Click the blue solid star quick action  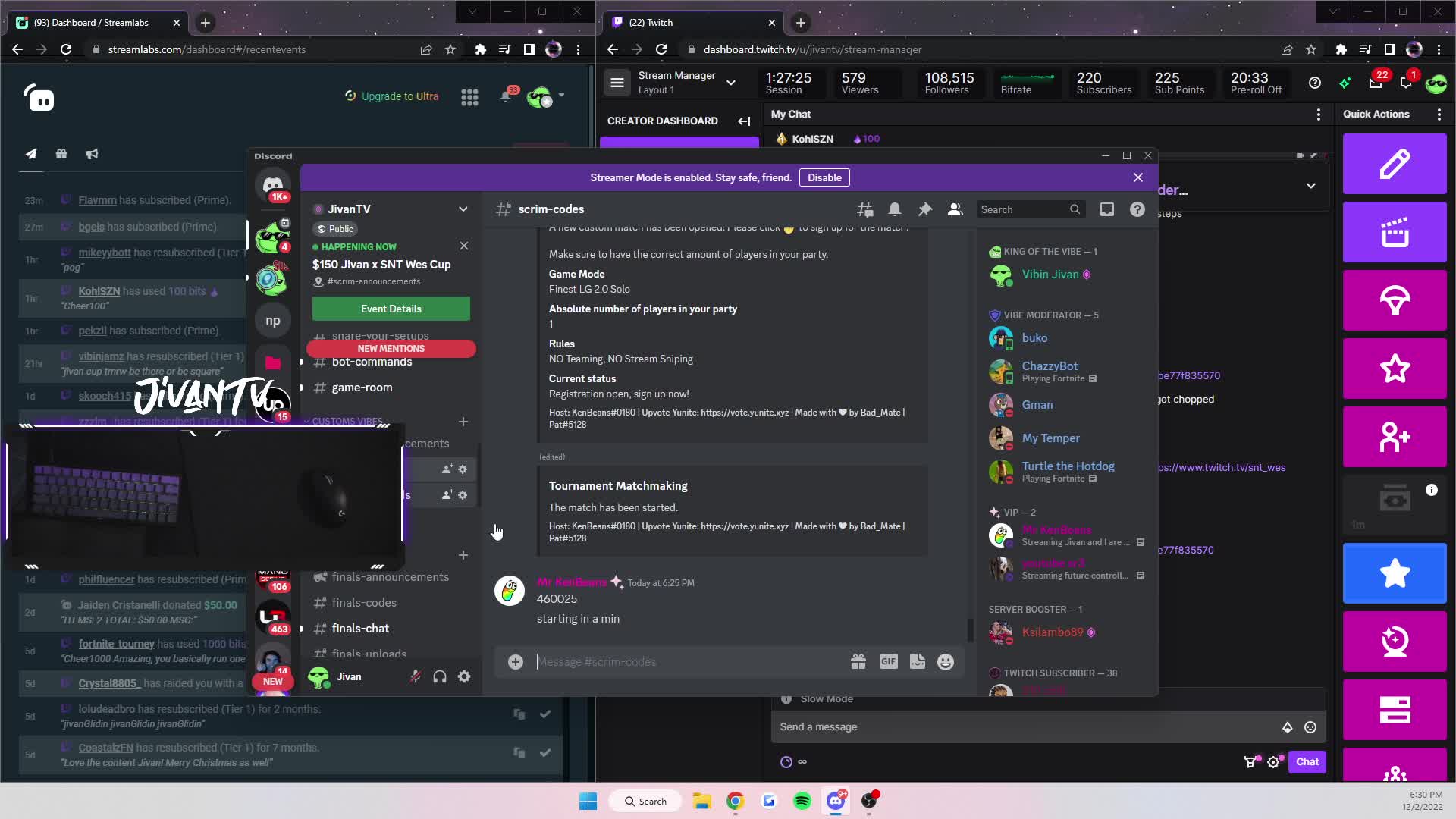tap(1395, 573)
